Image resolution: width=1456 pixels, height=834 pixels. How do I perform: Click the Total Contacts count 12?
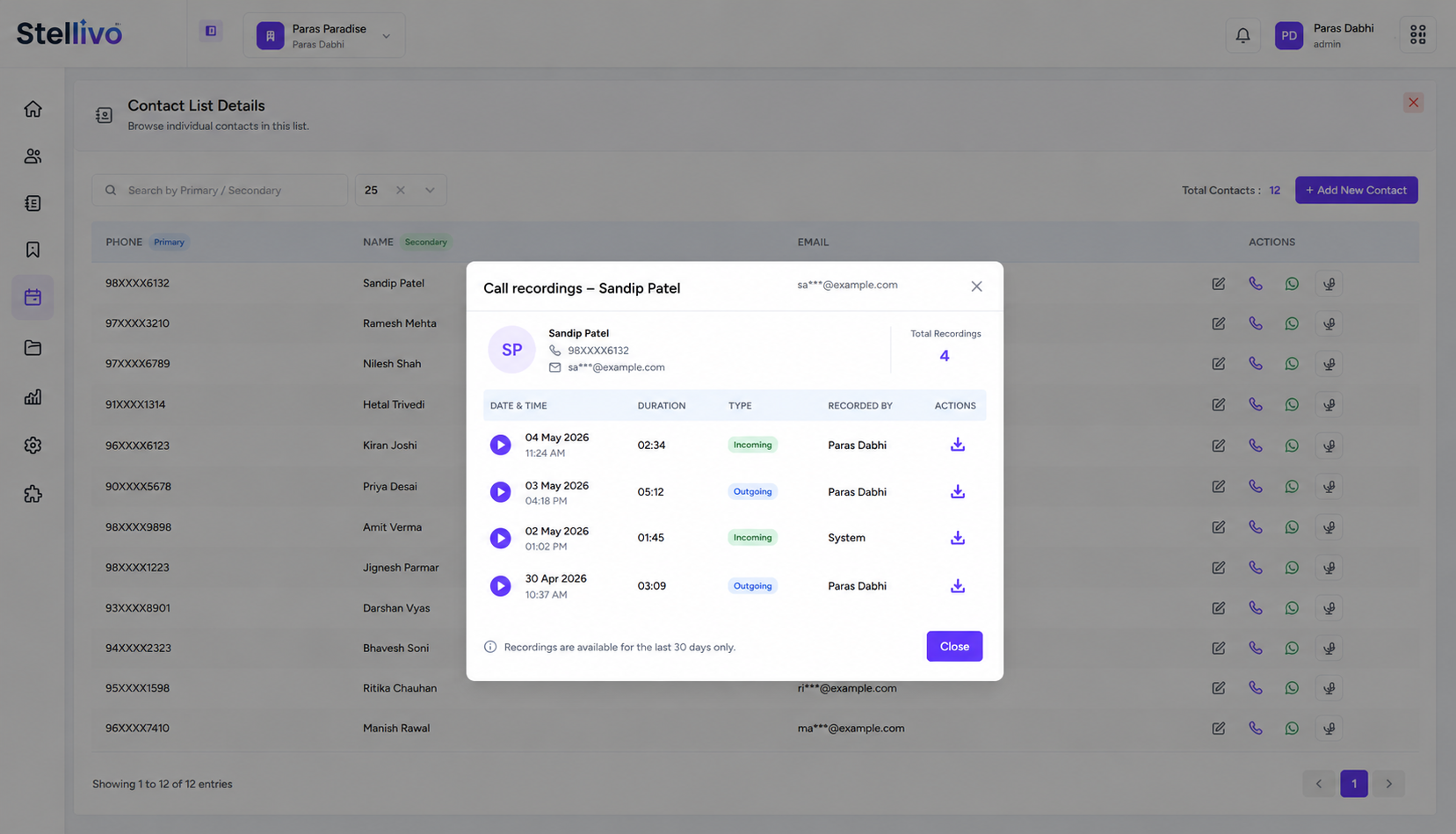tap(1274, 191)
